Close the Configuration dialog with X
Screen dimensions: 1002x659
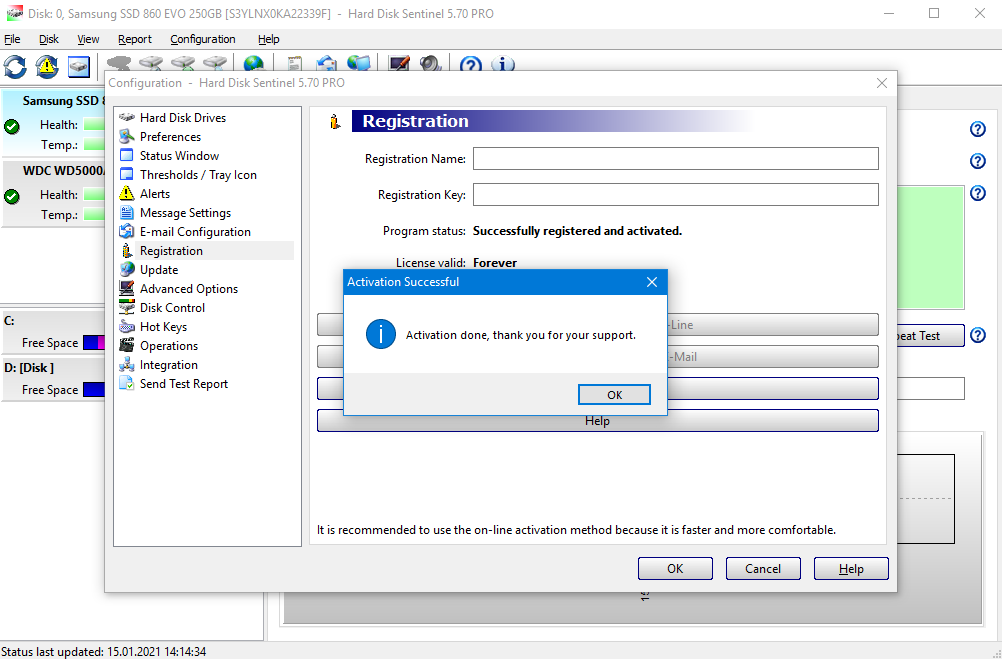tap(882, 83)
